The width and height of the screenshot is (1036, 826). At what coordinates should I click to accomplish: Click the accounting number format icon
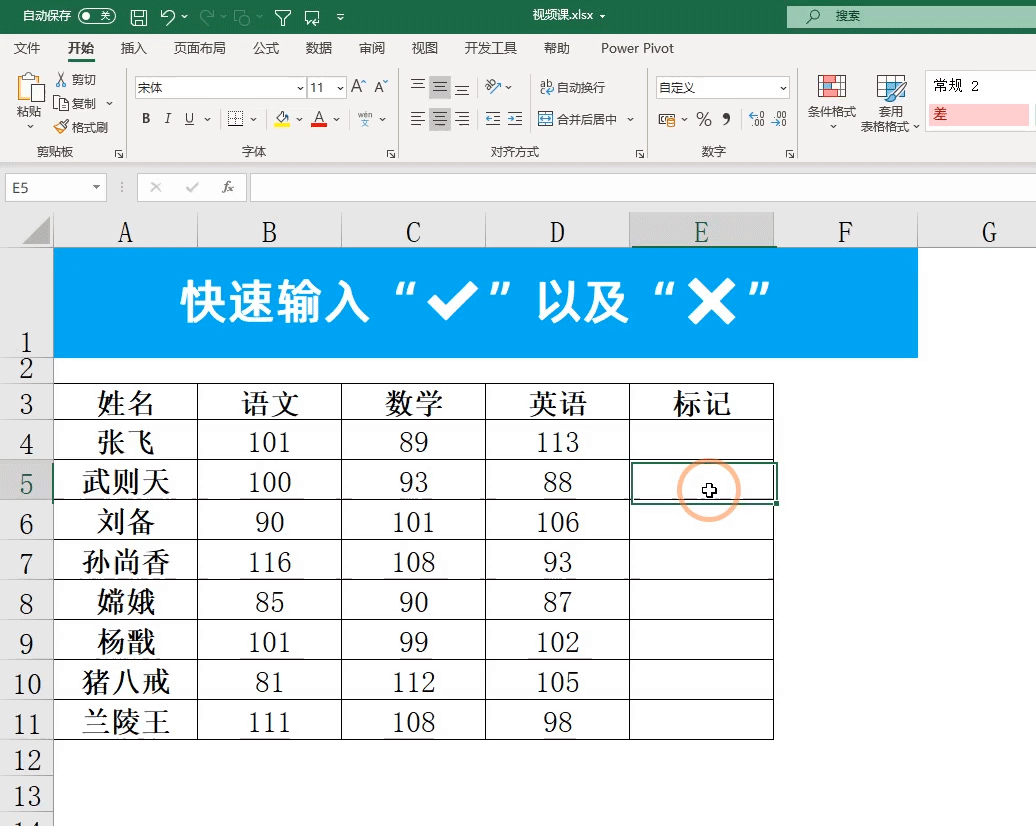(667, 120)
